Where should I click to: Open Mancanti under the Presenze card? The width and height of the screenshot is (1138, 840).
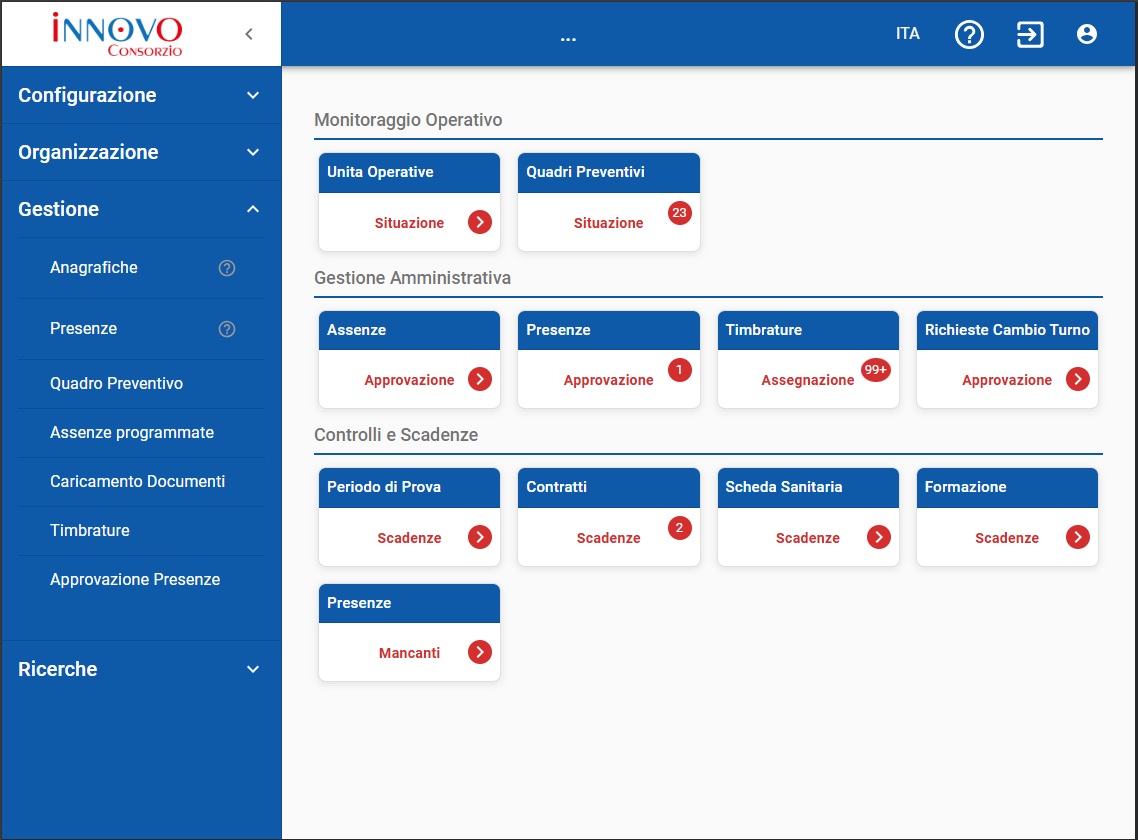409,652
